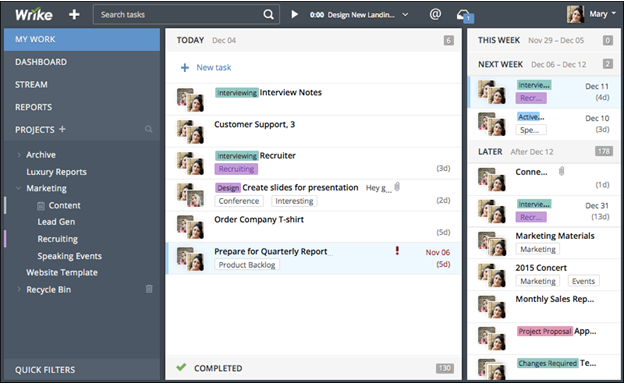Select the Speaking Events folder
Screen dimensions: 625x384
69,256
